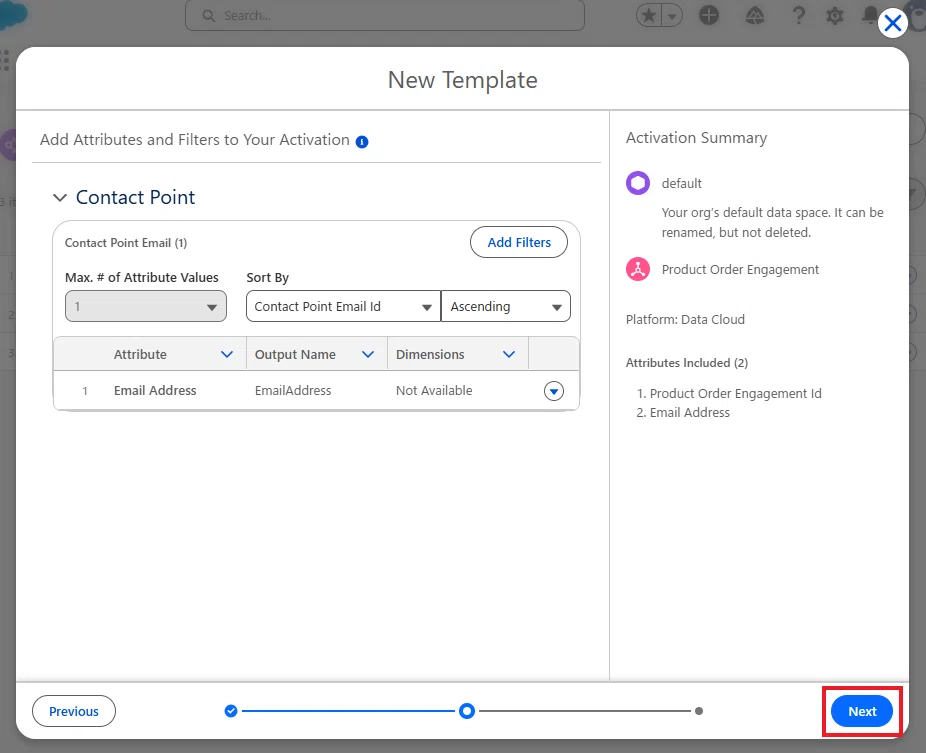Click the completed first step progress marker
Image resolution: width=926 pixels, height=753 pixels.
coord(231,711)
